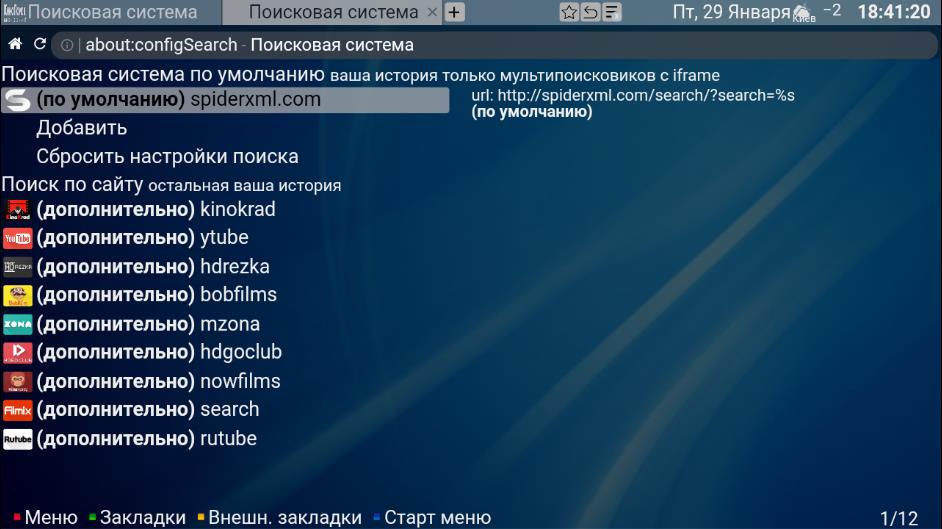The image size is (942, 529).
Task: Add bookmark with the star icon
Action: coord(569,12)
